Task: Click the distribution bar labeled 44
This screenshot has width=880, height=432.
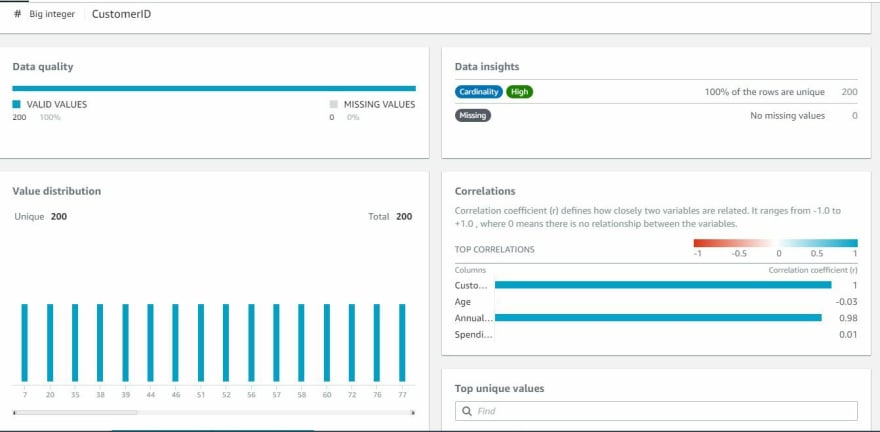Action: (150, 343)
